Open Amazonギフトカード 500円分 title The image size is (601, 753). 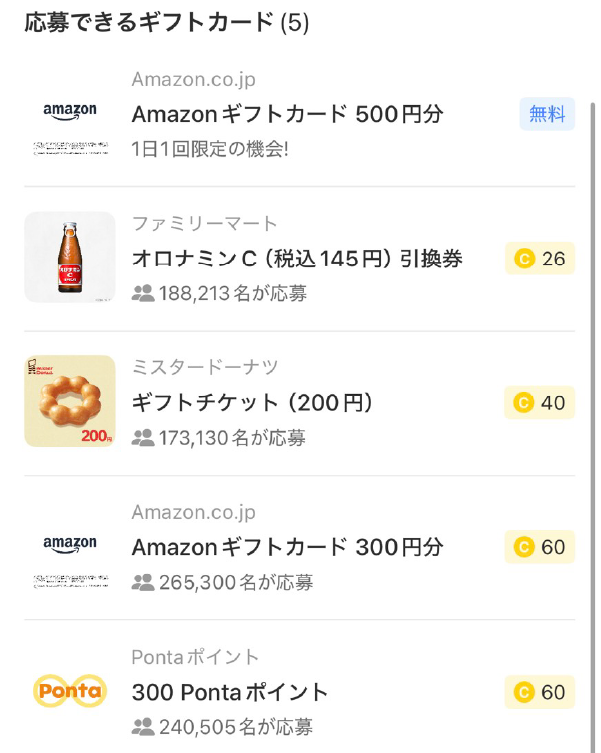click(x=287, y=114)
